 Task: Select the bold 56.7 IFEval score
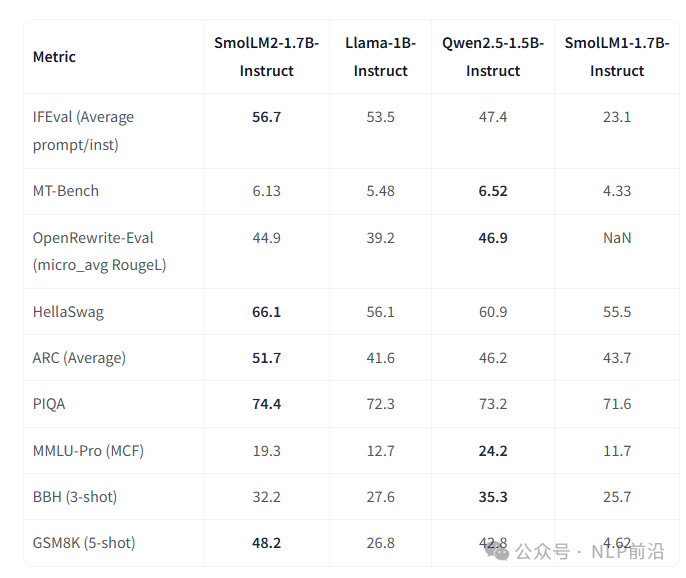(x=266, y=117)
